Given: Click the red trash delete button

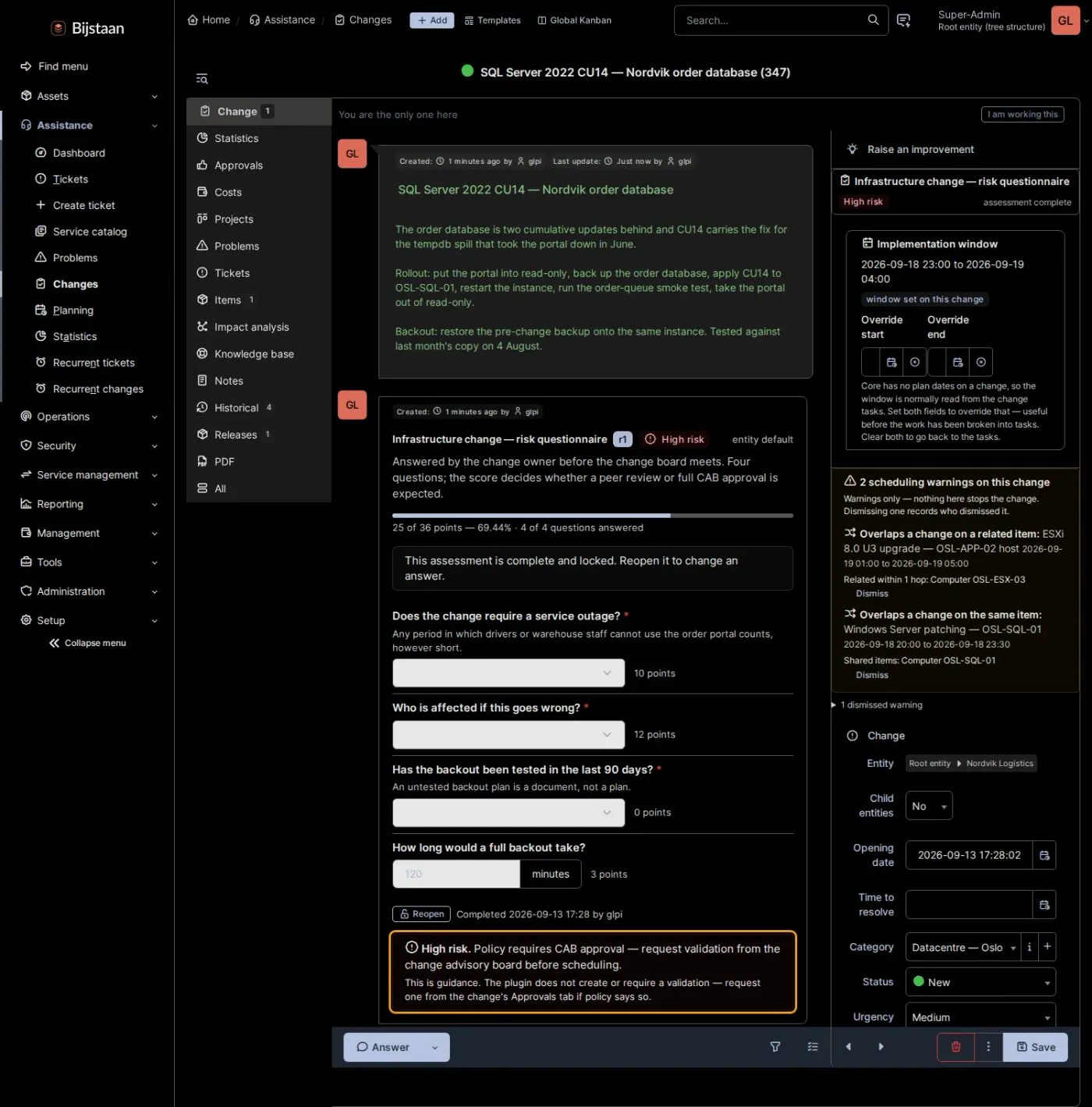Looking at the screenshot, I should point(955,1047).
